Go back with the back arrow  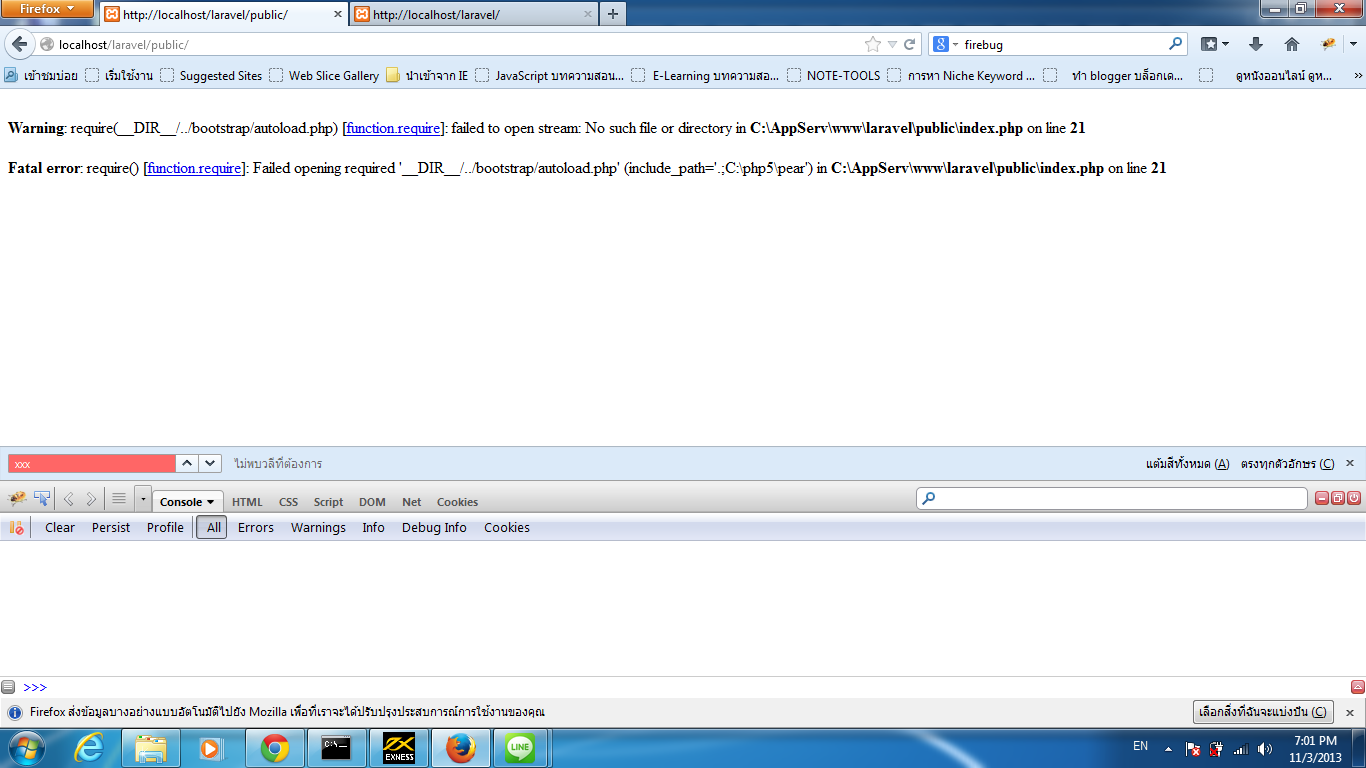20,44
